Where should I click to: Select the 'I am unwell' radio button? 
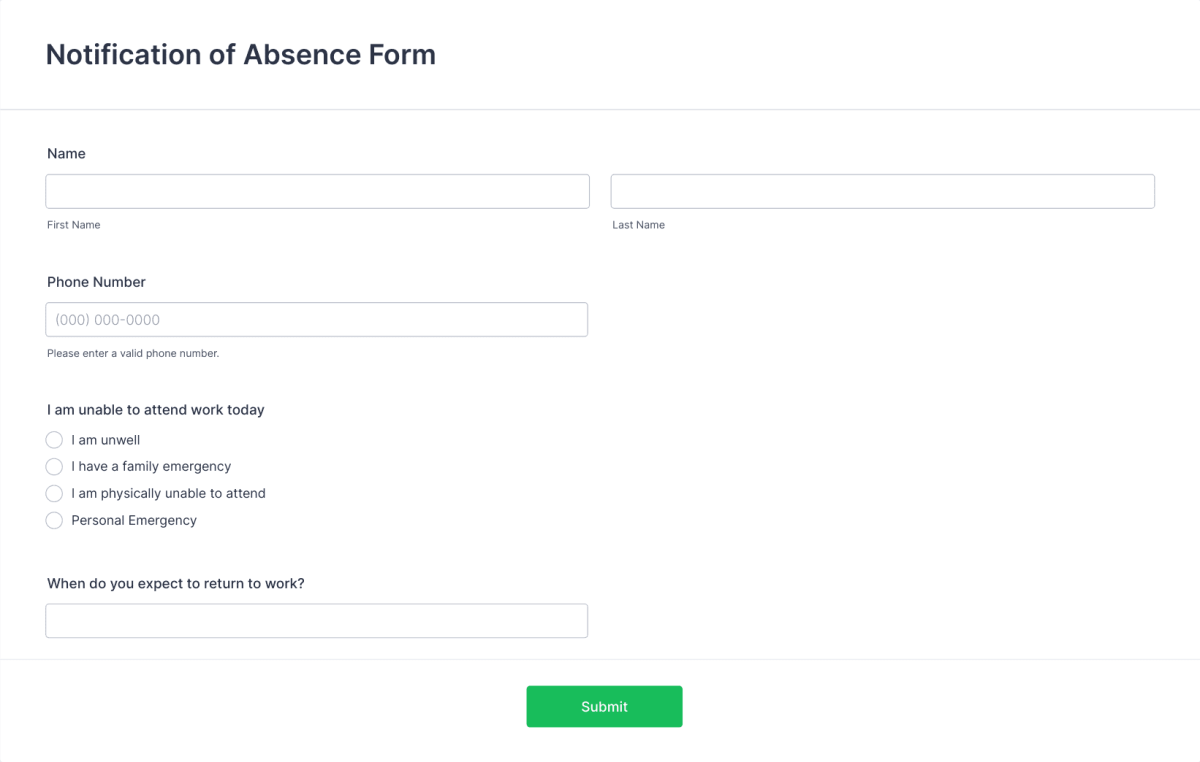pos(54,440)
